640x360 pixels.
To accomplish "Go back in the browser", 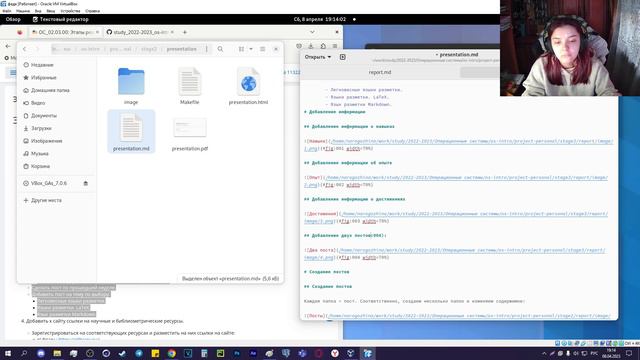I will [x=8, y=46].
